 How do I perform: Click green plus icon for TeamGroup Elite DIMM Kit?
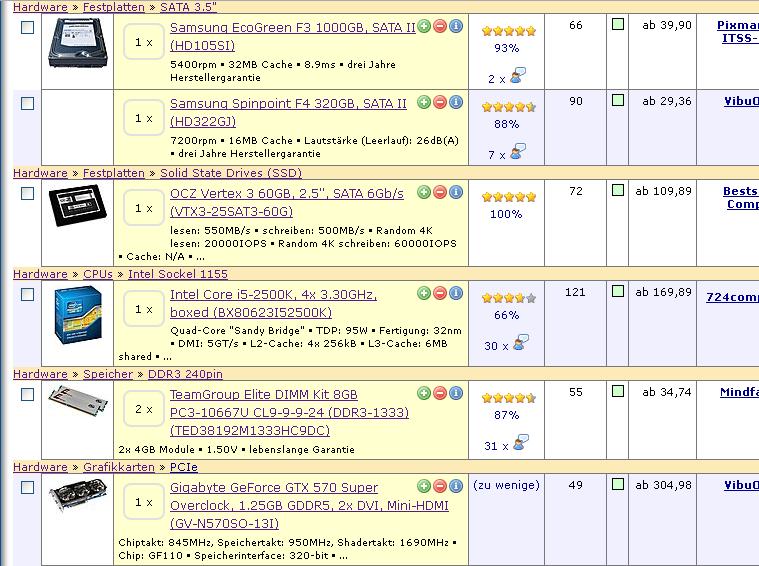pyautogui.click(x=424, y=393)
